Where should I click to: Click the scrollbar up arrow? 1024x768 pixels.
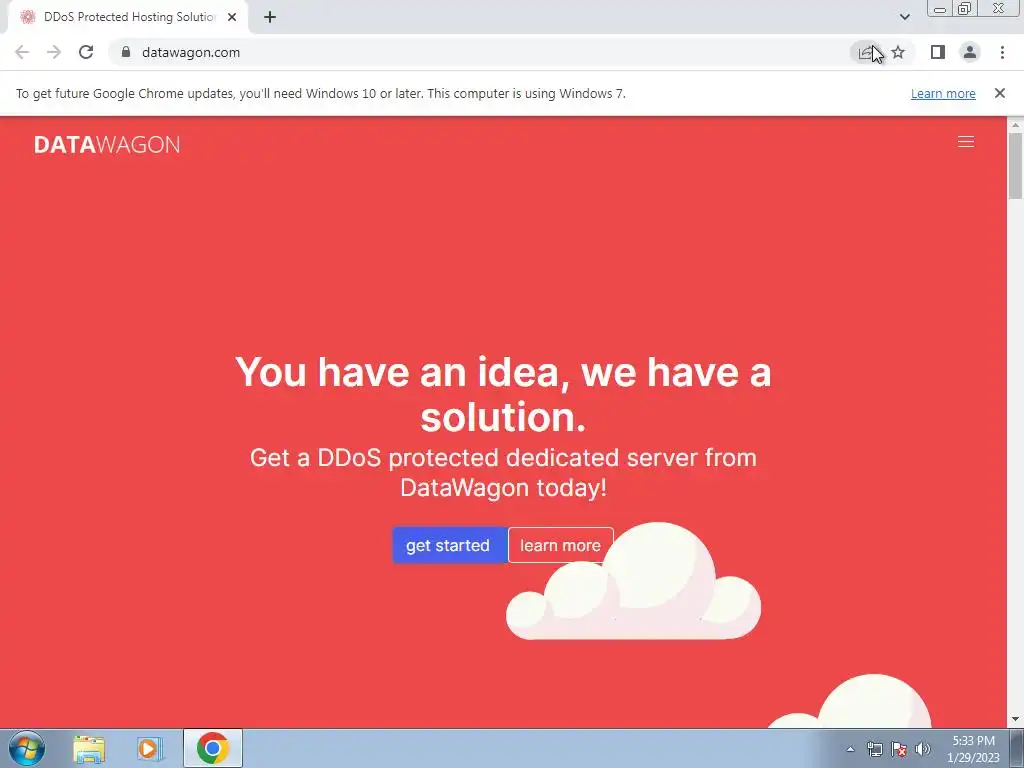(1015, 124)
